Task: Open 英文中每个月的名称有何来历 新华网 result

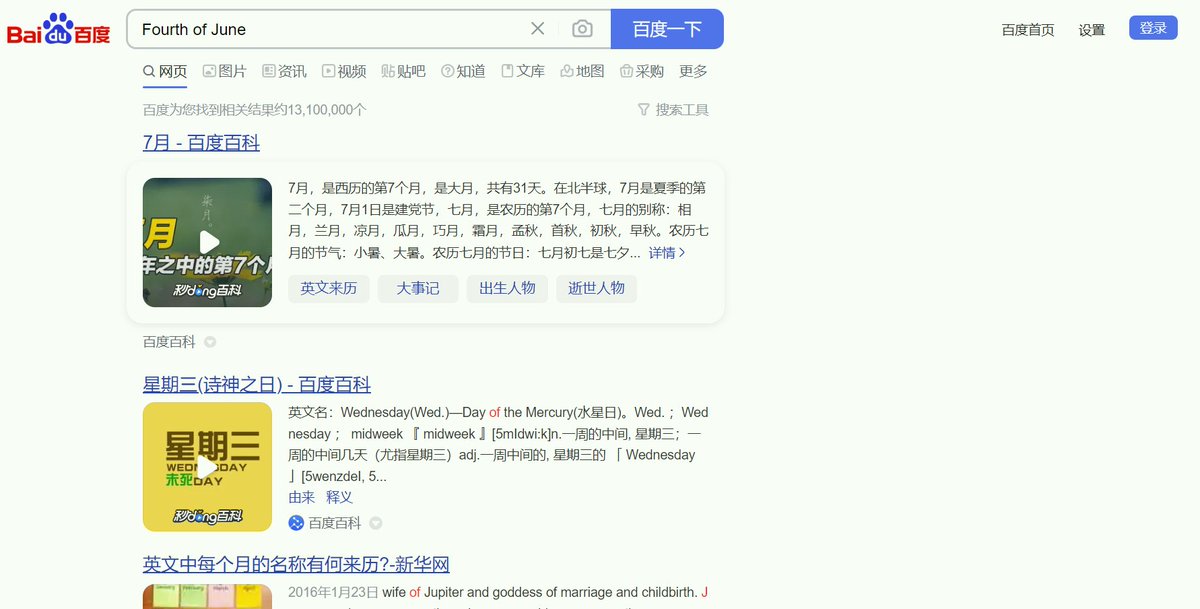Action: point(296,565)
